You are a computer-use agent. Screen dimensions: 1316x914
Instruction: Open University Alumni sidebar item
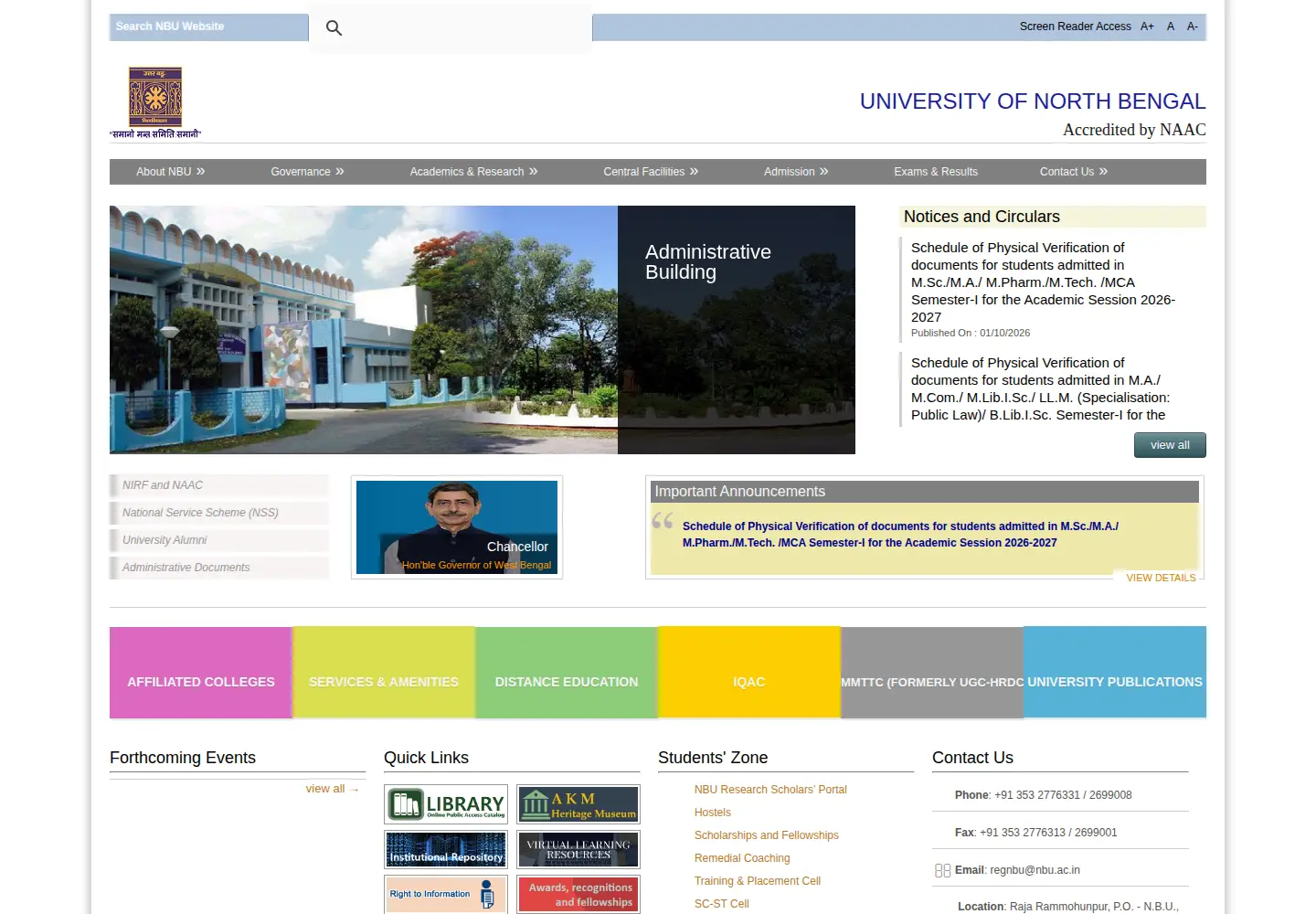219,540
